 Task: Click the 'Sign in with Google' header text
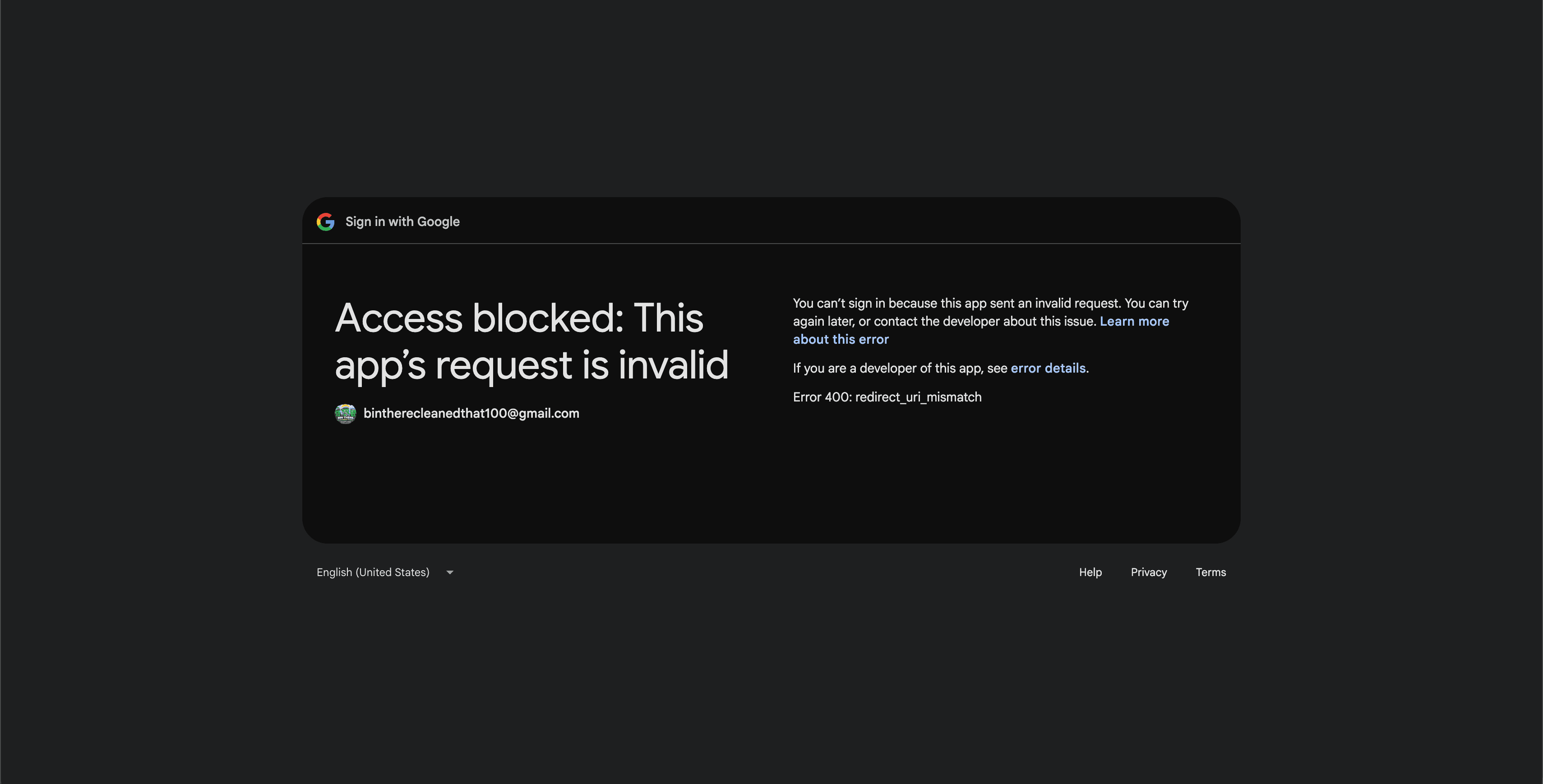[x=402, y=221]
